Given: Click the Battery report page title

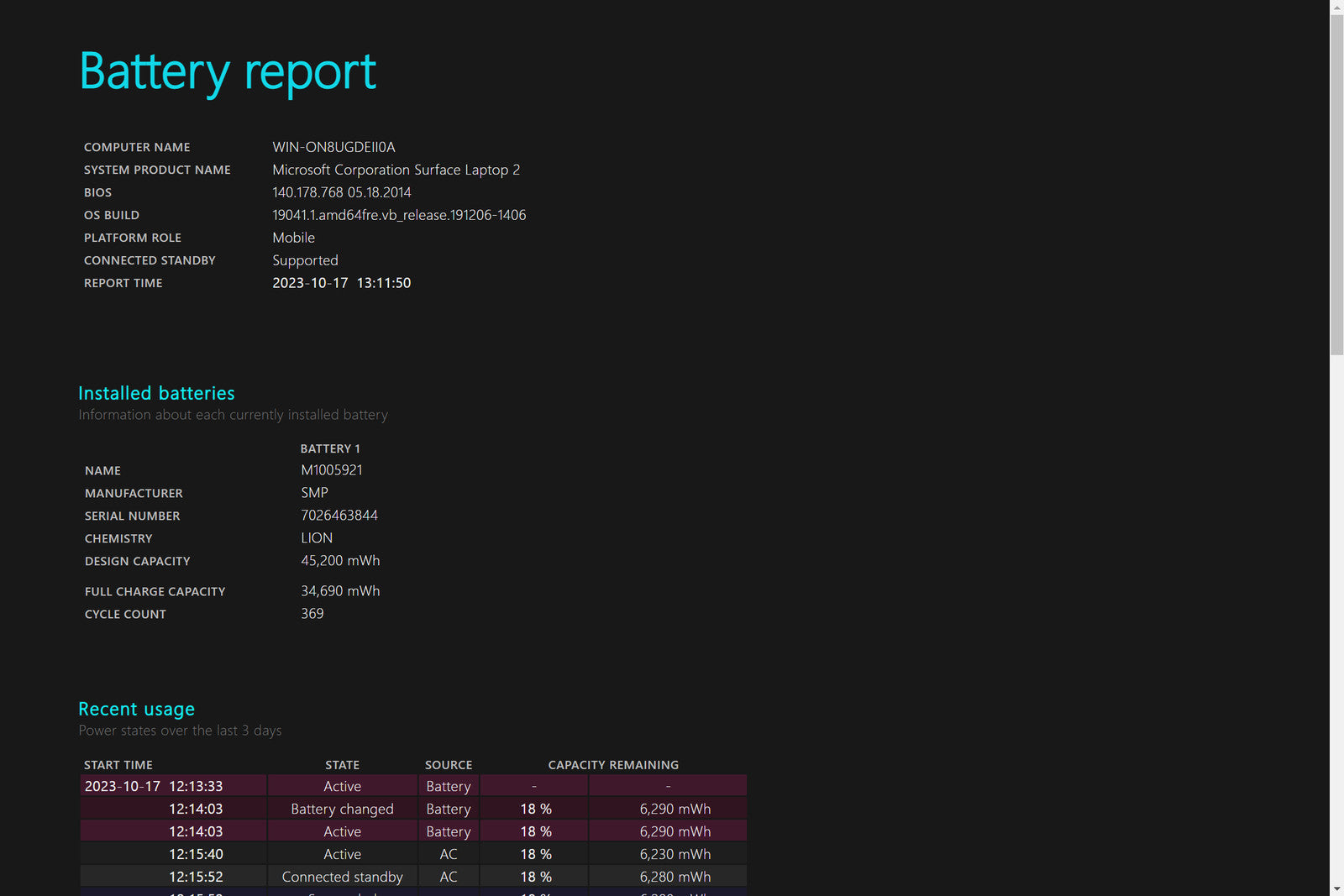Looking at the screenshot, I should (x=227, y=72).
